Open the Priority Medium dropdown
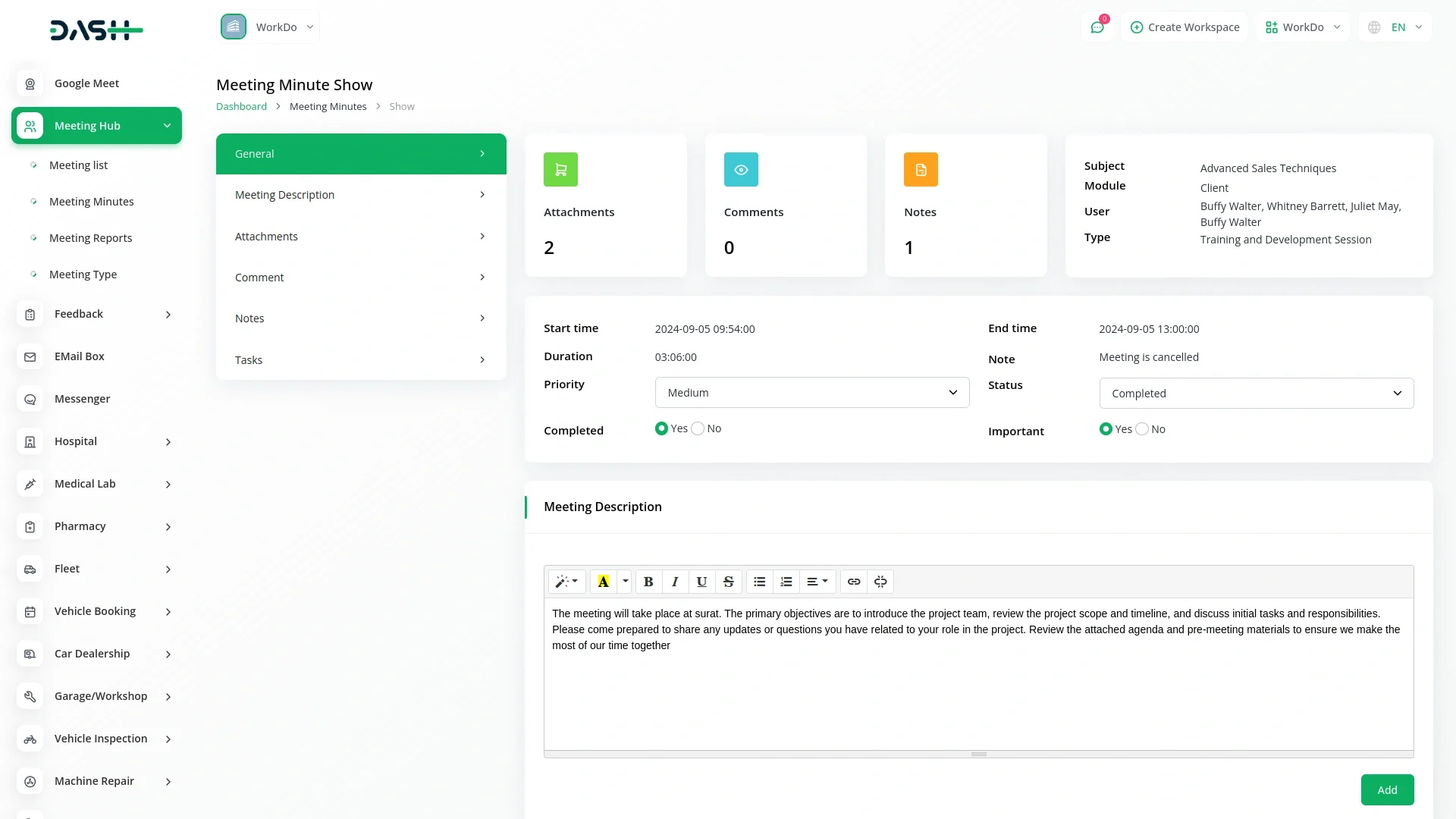 coord(811,393)
